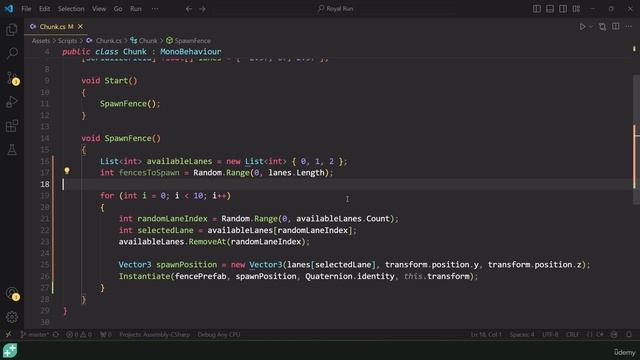Viewport: 640px width, 360px height.
Task: Open changes icon in editor toolbar
Action: 602,27
